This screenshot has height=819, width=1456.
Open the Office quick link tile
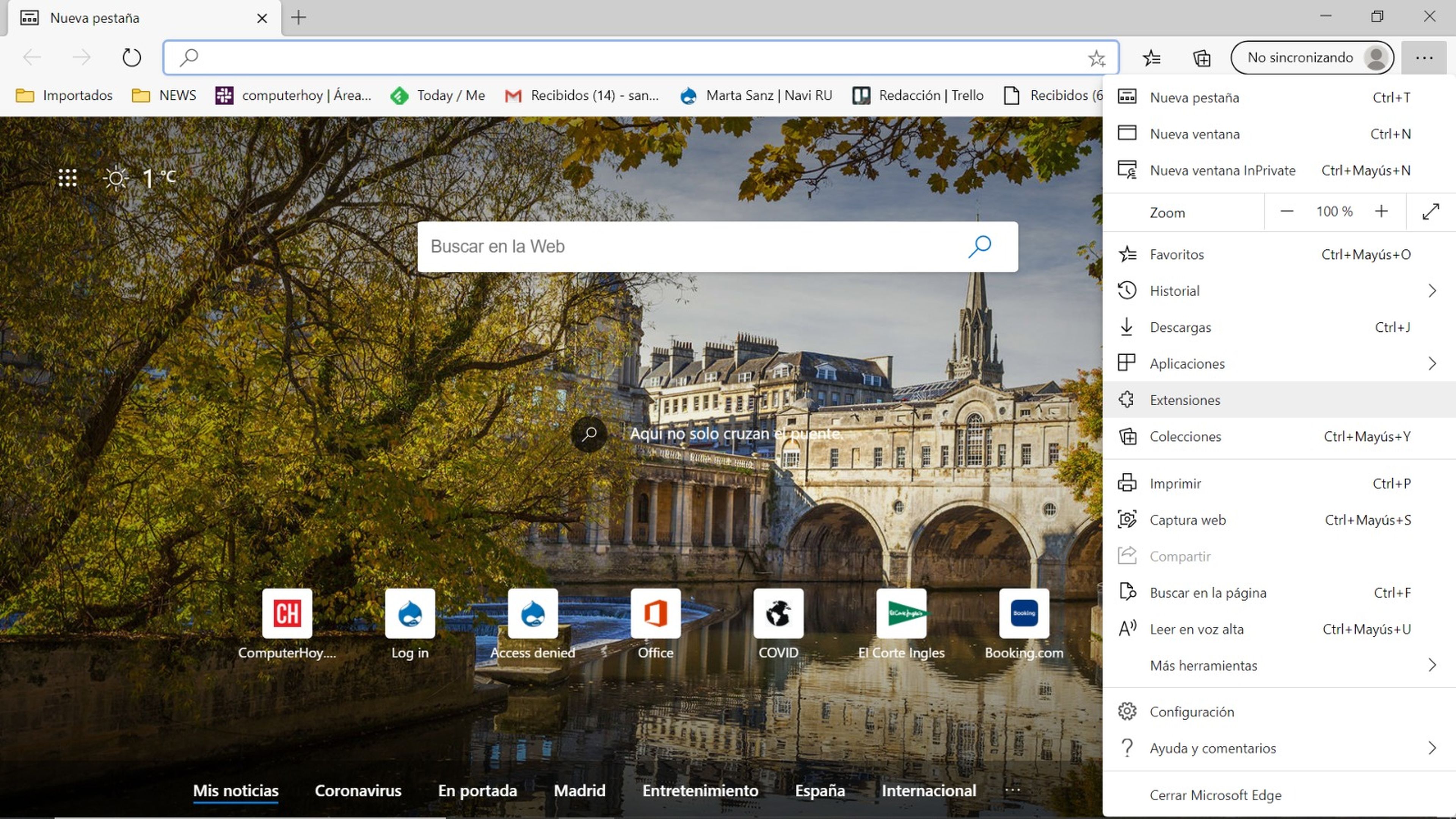[x=655, y=613]
